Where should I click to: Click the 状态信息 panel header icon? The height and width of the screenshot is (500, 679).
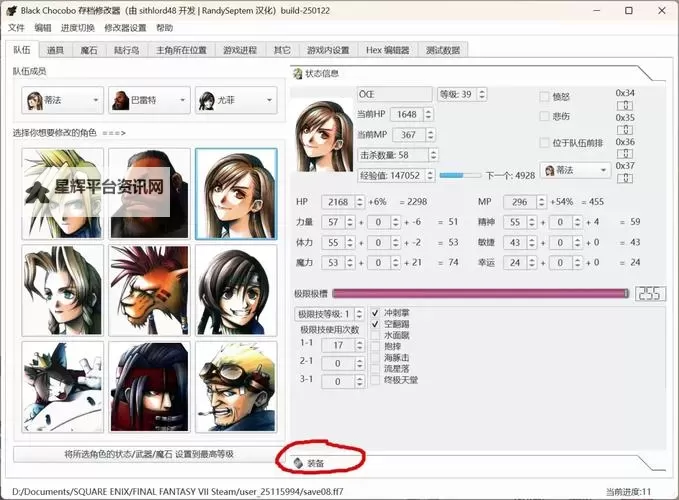(x=297, y=74)
